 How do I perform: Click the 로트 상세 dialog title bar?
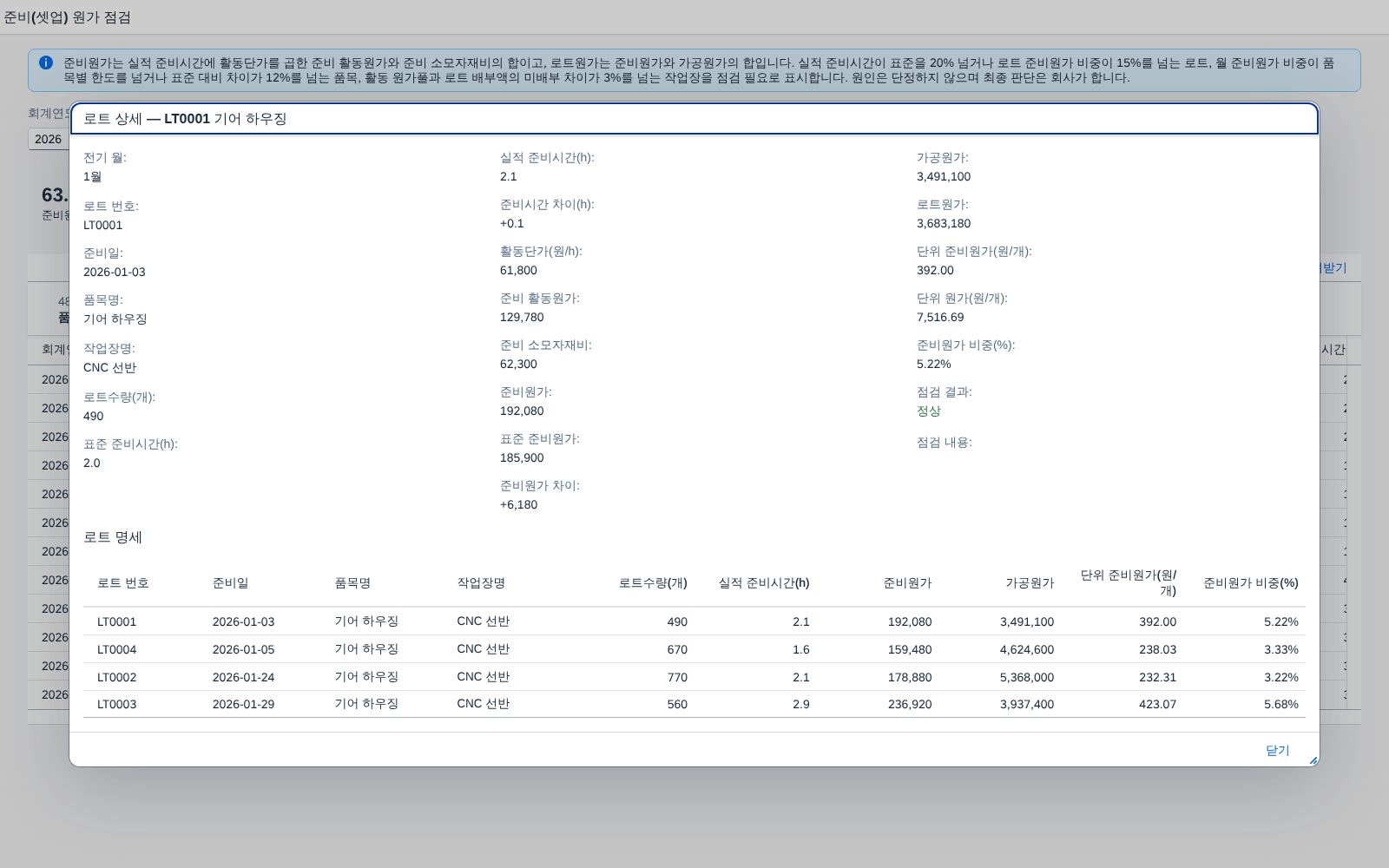[x=694, y=119]
